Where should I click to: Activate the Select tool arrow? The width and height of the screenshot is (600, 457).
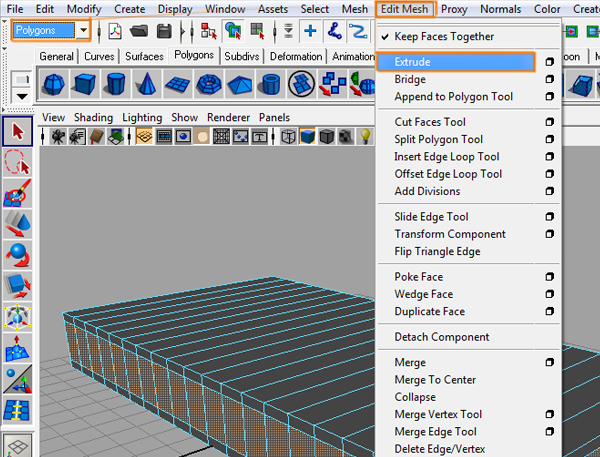[x=18, y=132]
